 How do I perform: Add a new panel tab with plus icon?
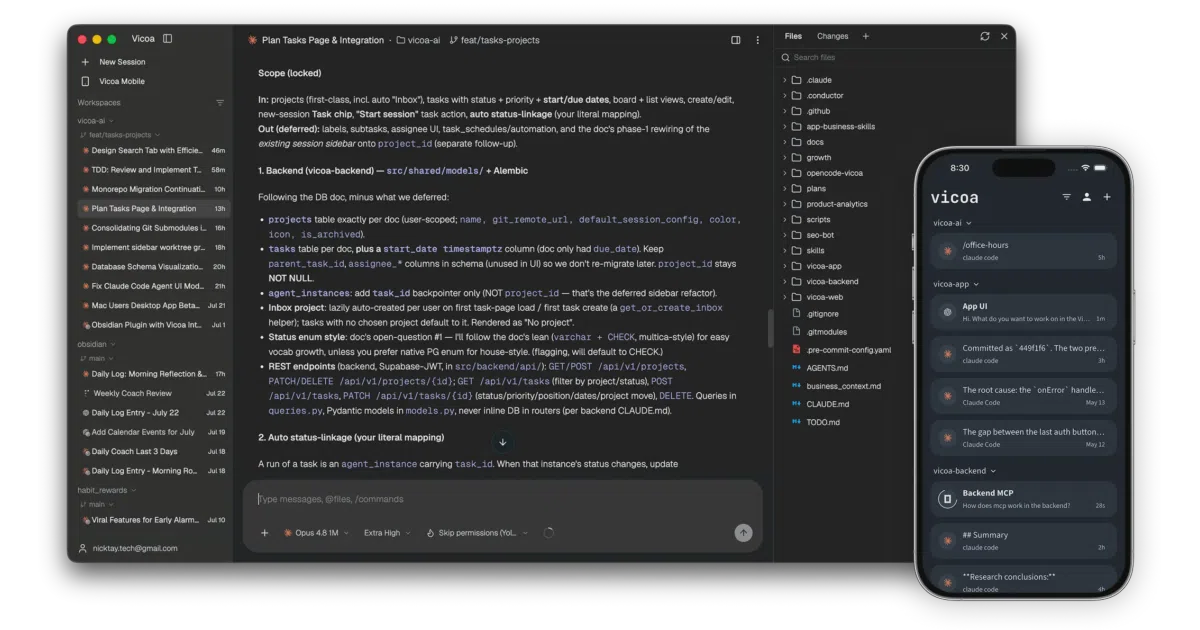point(866,36)
